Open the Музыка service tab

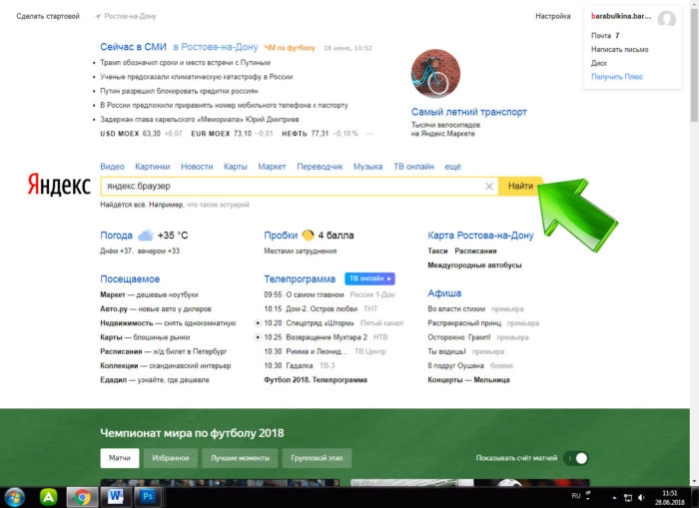(368, 167)
